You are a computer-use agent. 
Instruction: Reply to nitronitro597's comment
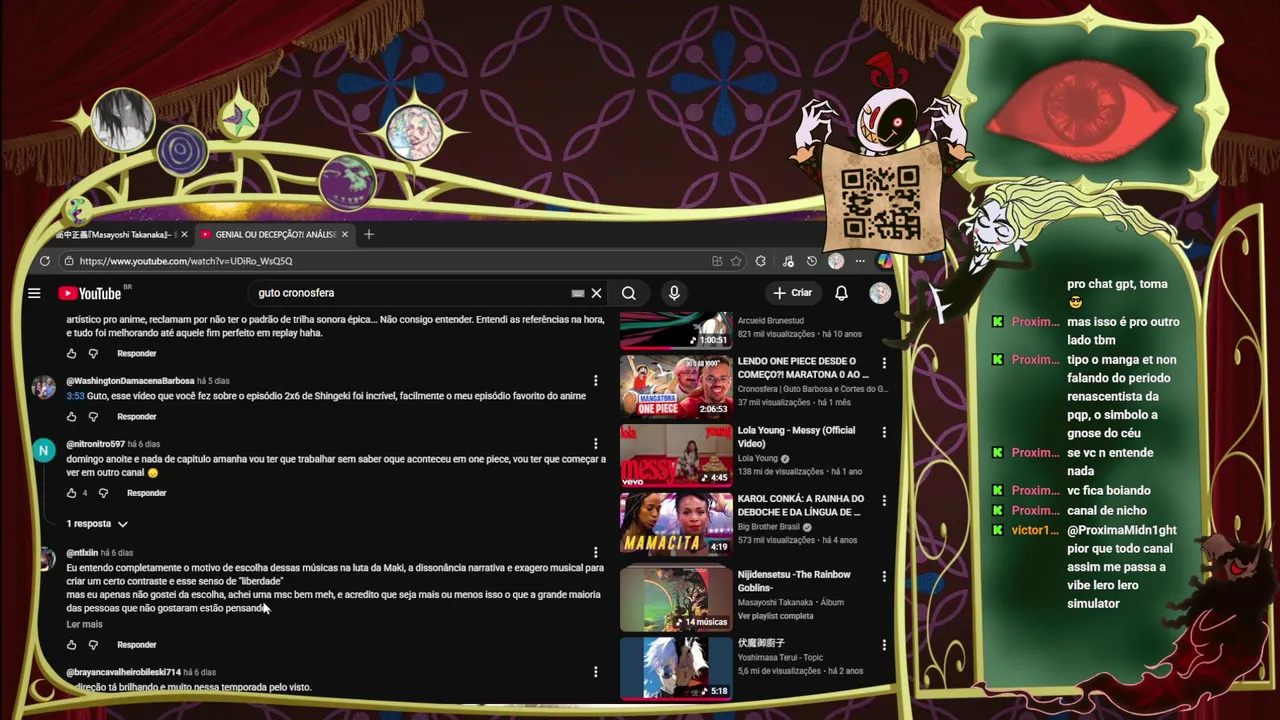tap(146, 493)
